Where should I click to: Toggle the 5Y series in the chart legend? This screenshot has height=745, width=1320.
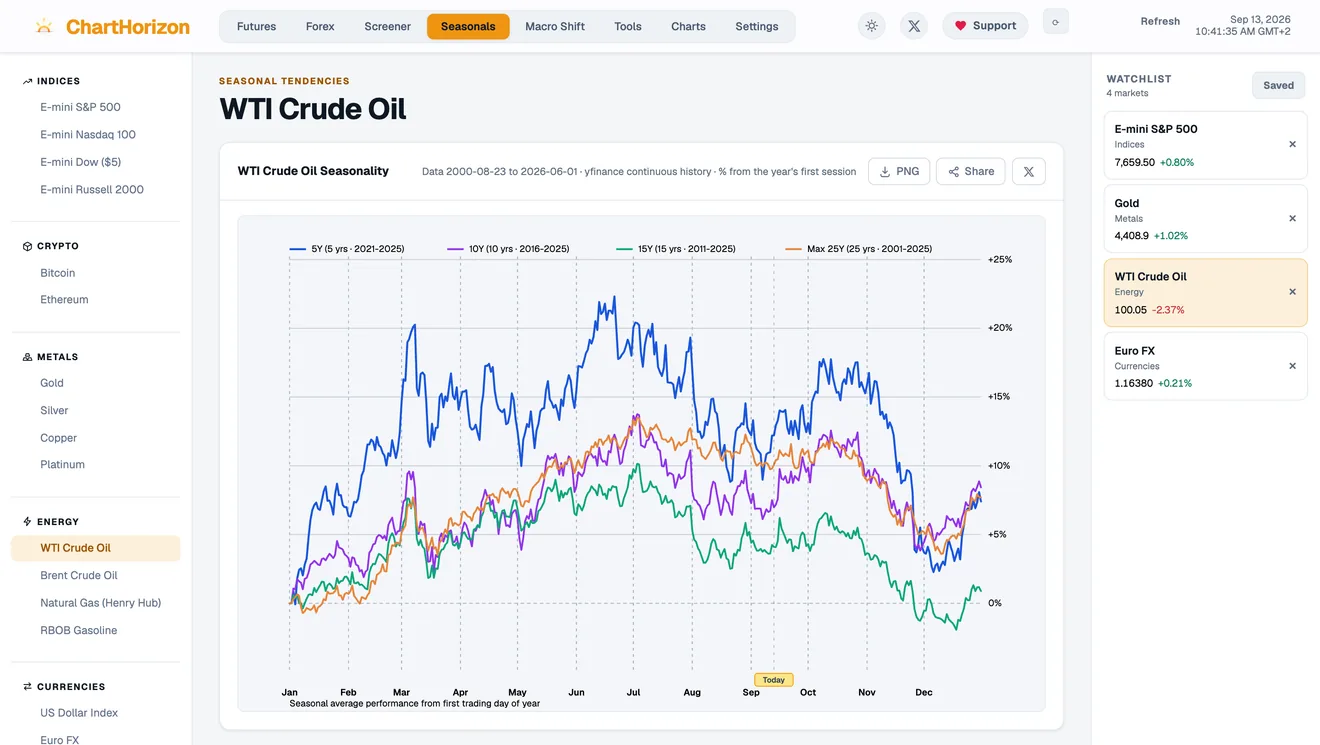click(x=347, y=249)
